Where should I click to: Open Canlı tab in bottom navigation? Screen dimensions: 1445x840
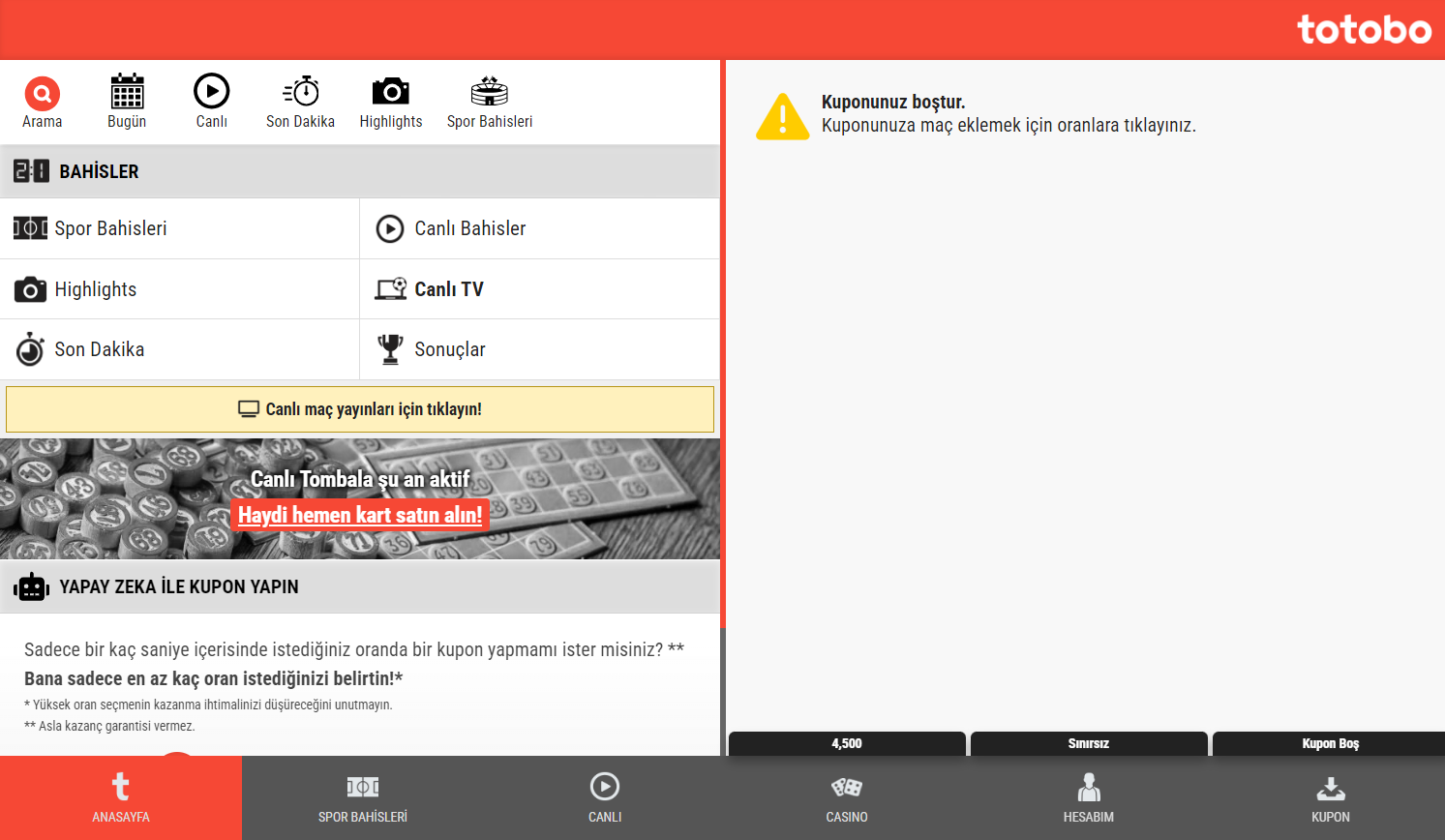click(x=605, y=797)
